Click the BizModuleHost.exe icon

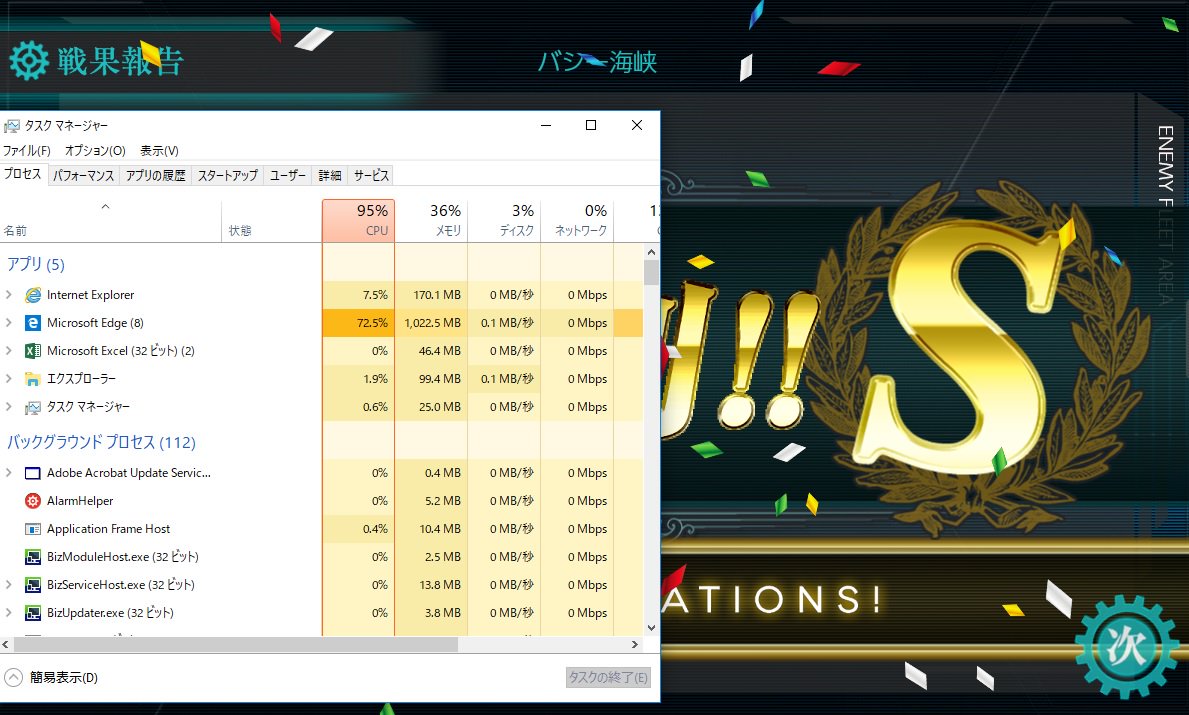33,557
